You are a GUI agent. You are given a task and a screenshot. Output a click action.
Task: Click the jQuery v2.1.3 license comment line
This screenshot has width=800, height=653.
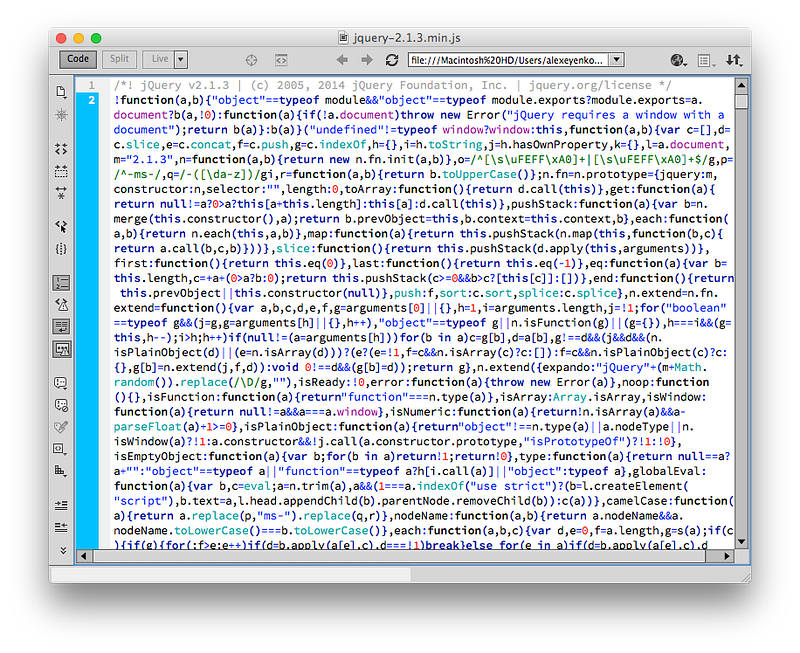[392, 85]
